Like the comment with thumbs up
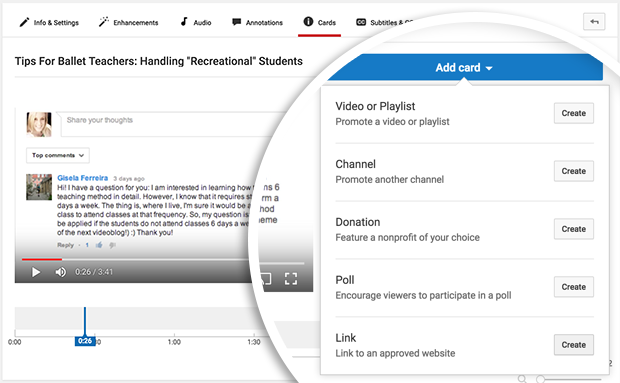Viewport: 620px width, 383px height. click(99, 245)
